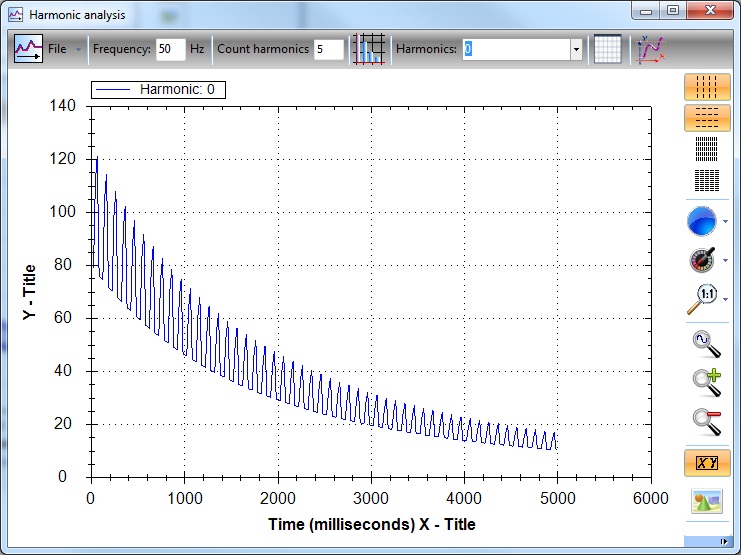Image resolution: width=741 pixels, height=555 pixels.
Task: Expand the palette brush dropdown arrow
Action: 725,260
